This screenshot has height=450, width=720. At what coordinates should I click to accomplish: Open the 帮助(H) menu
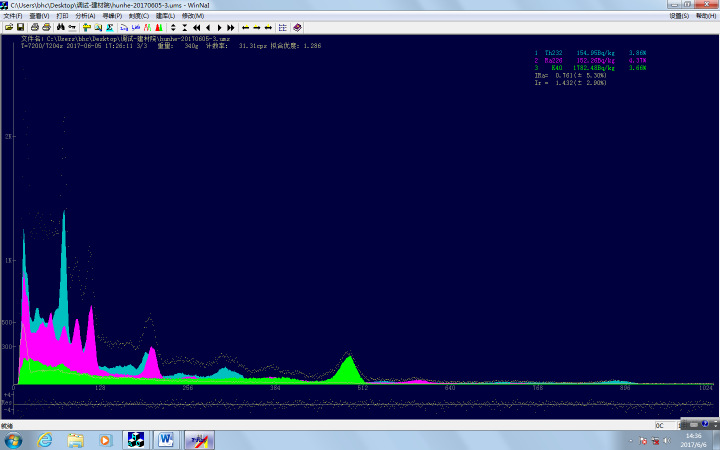pos(705,16)
